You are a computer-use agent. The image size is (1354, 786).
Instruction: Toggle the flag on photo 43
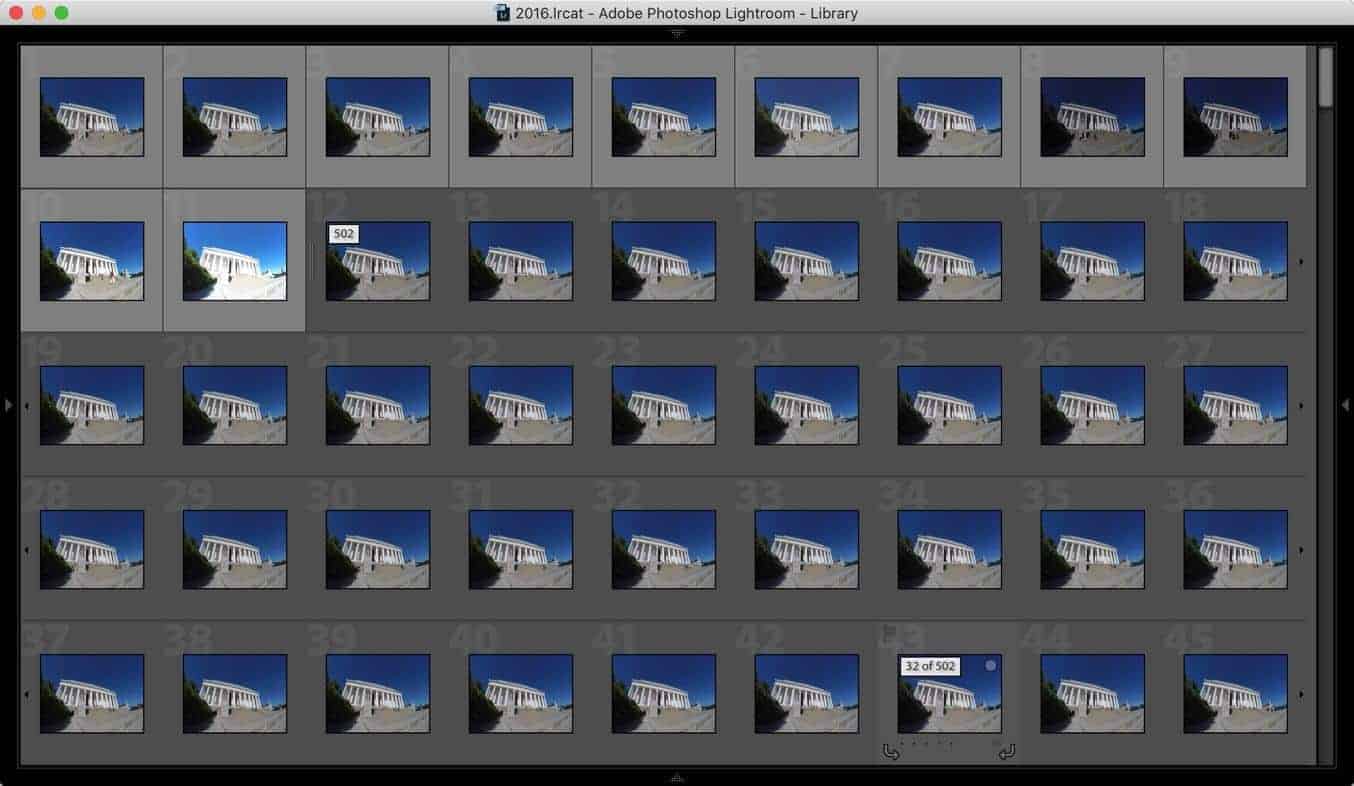[889, 632]
